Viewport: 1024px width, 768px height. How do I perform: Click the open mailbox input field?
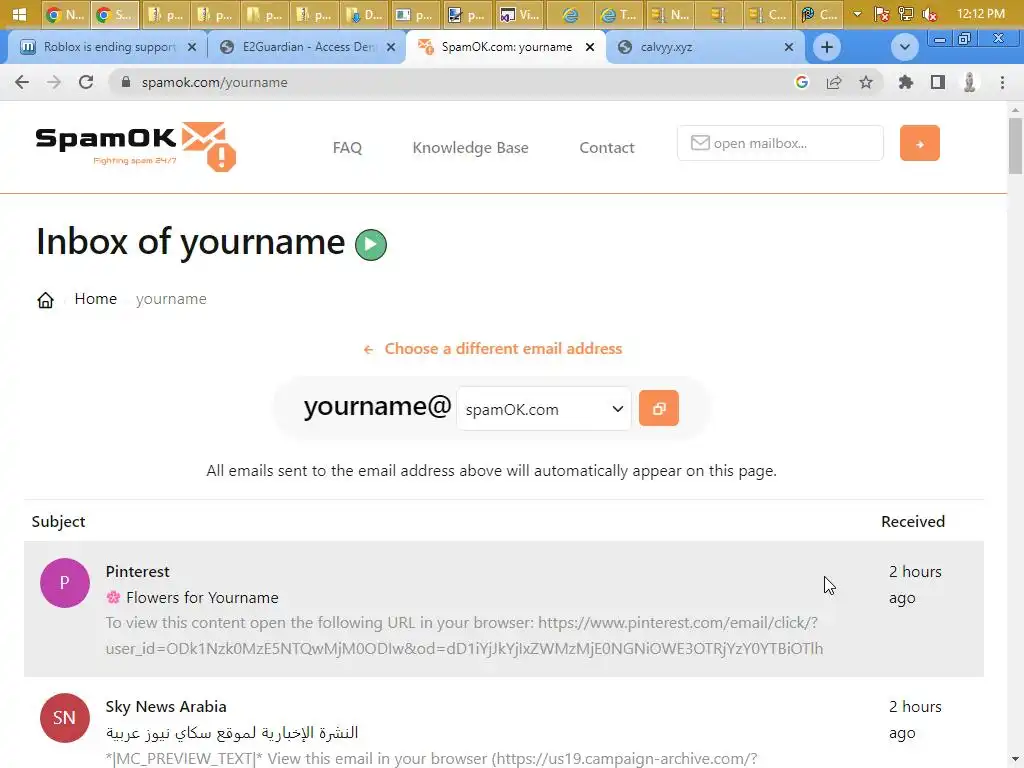[780, 143]
